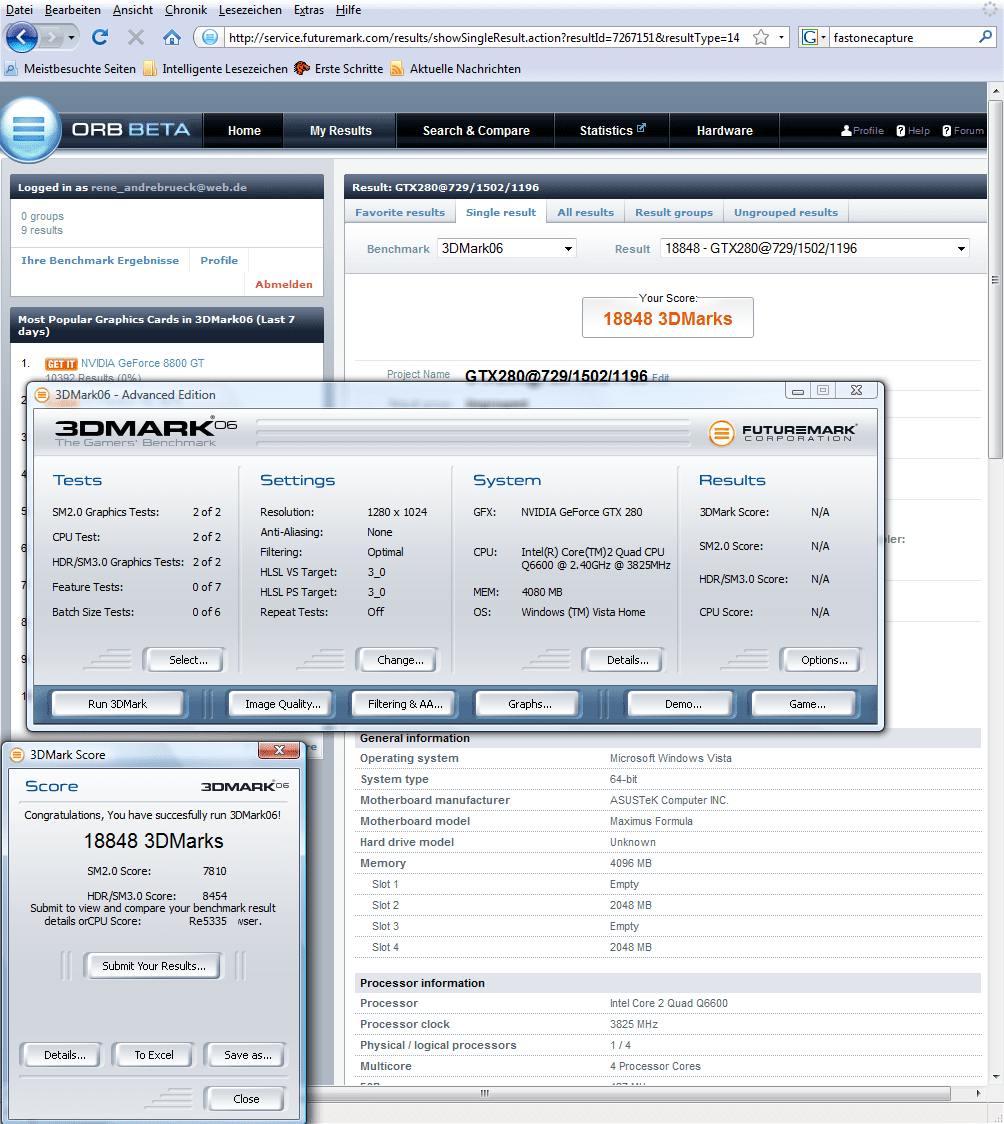Viewport: 1004px width, 1124px height.
Task: Click the Abmelden logout link
Action: pyautogui.click(x=284, y=285)
